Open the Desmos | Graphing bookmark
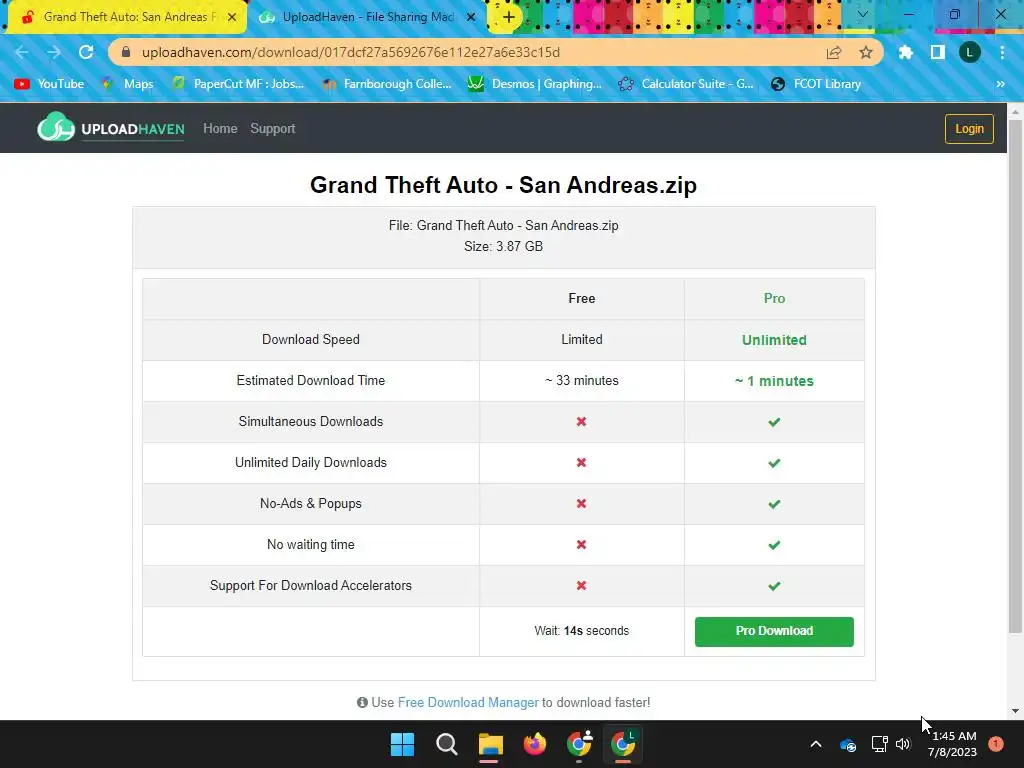This screenshot has height=768, width=1024. pyautogui.click(x=536, y=84)
